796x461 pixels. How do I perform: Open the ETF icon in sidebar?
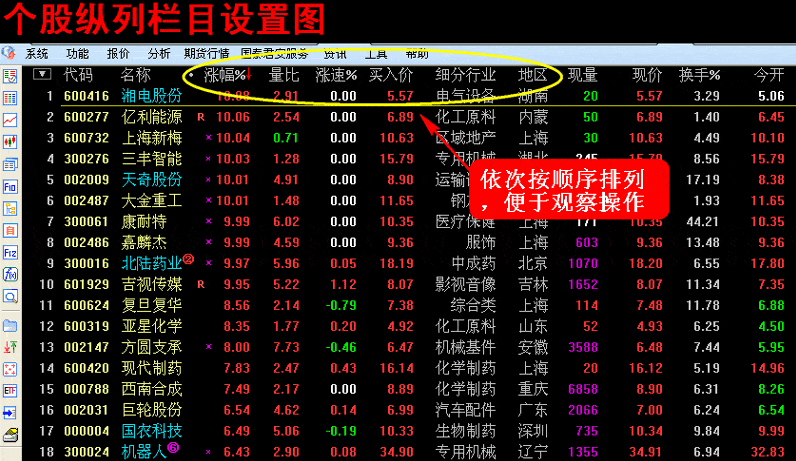10,390
